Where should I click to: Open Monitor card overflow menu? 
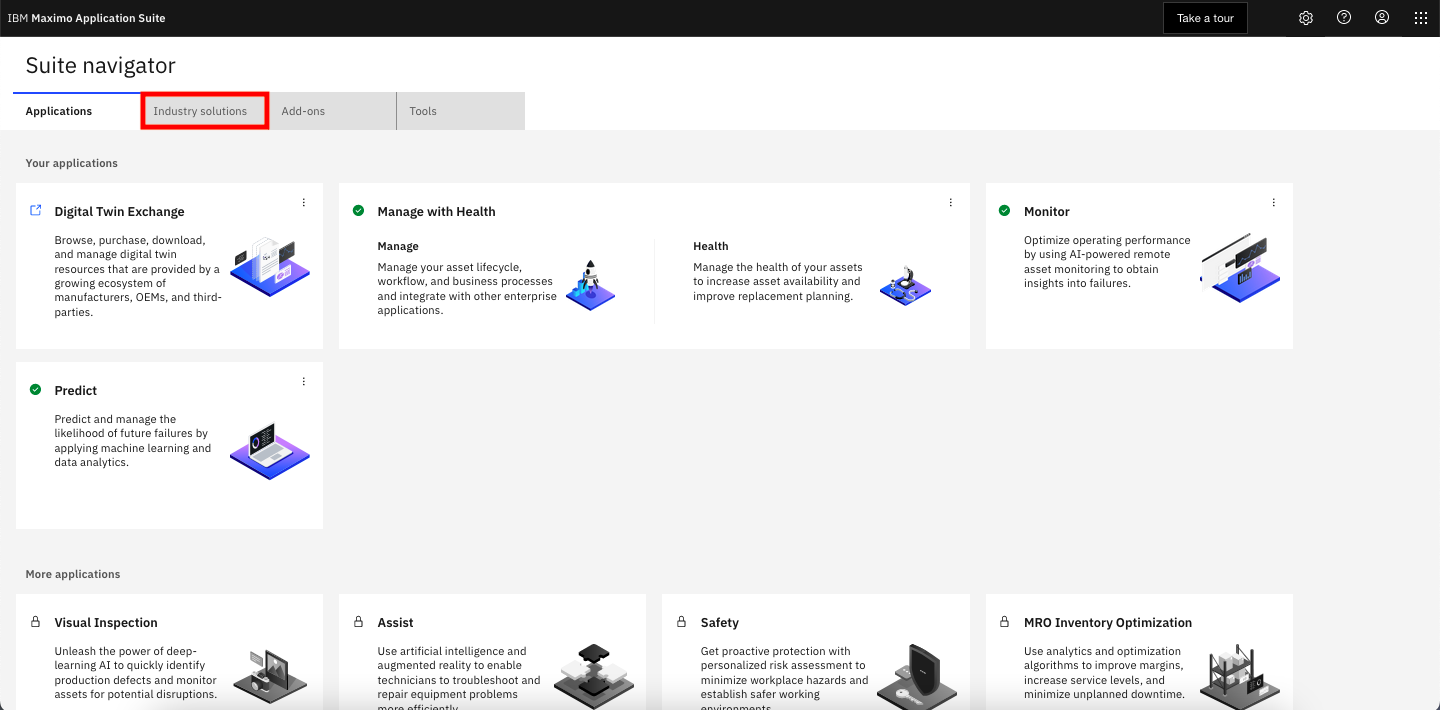[1274, 202]
